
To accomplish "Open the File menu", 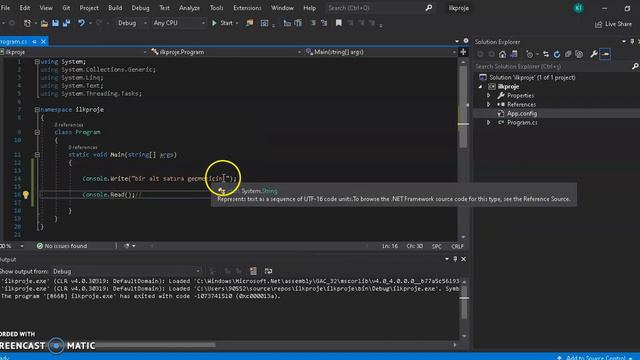I will click(5, 8).
